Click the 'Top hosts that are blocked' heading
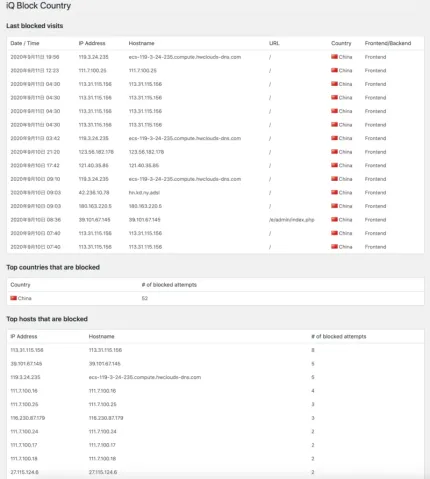Screen dimensions: 430x479 47,319
